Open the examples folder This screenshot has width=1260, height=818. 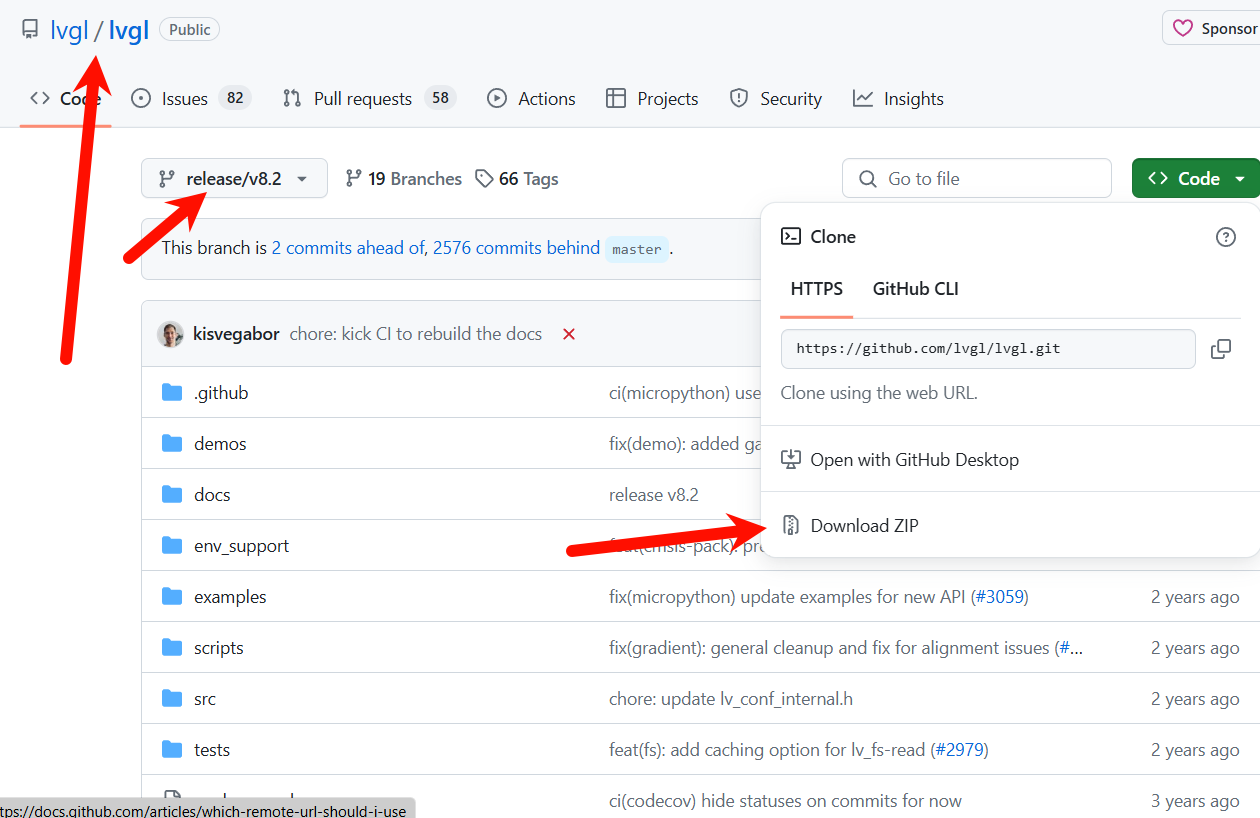point(230,597)
